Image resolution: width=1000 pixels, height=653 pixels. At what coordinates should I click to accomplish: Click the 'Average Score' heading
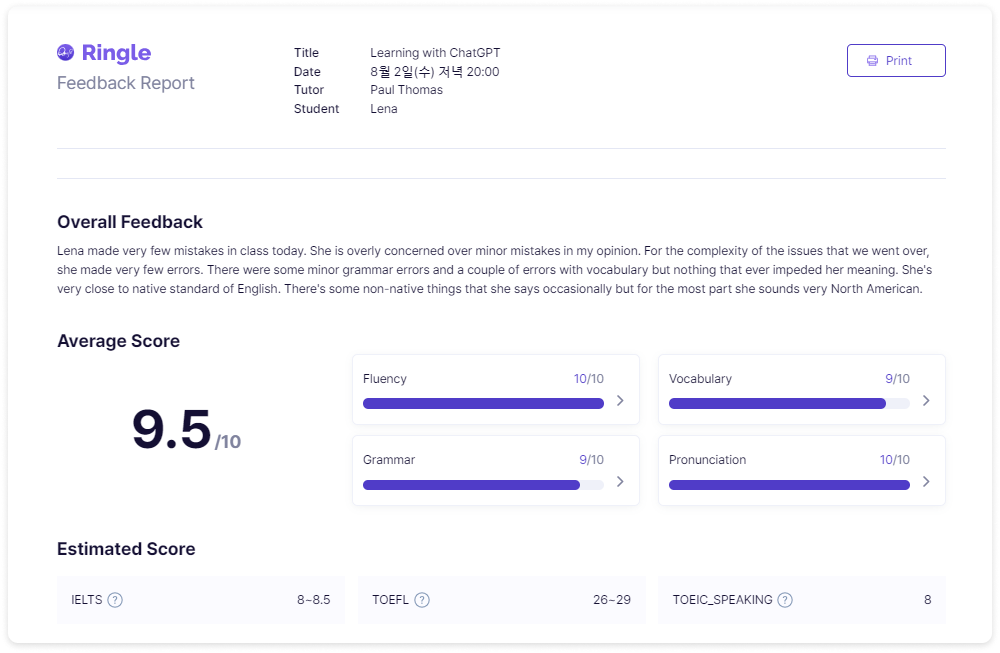pos(119,341)
